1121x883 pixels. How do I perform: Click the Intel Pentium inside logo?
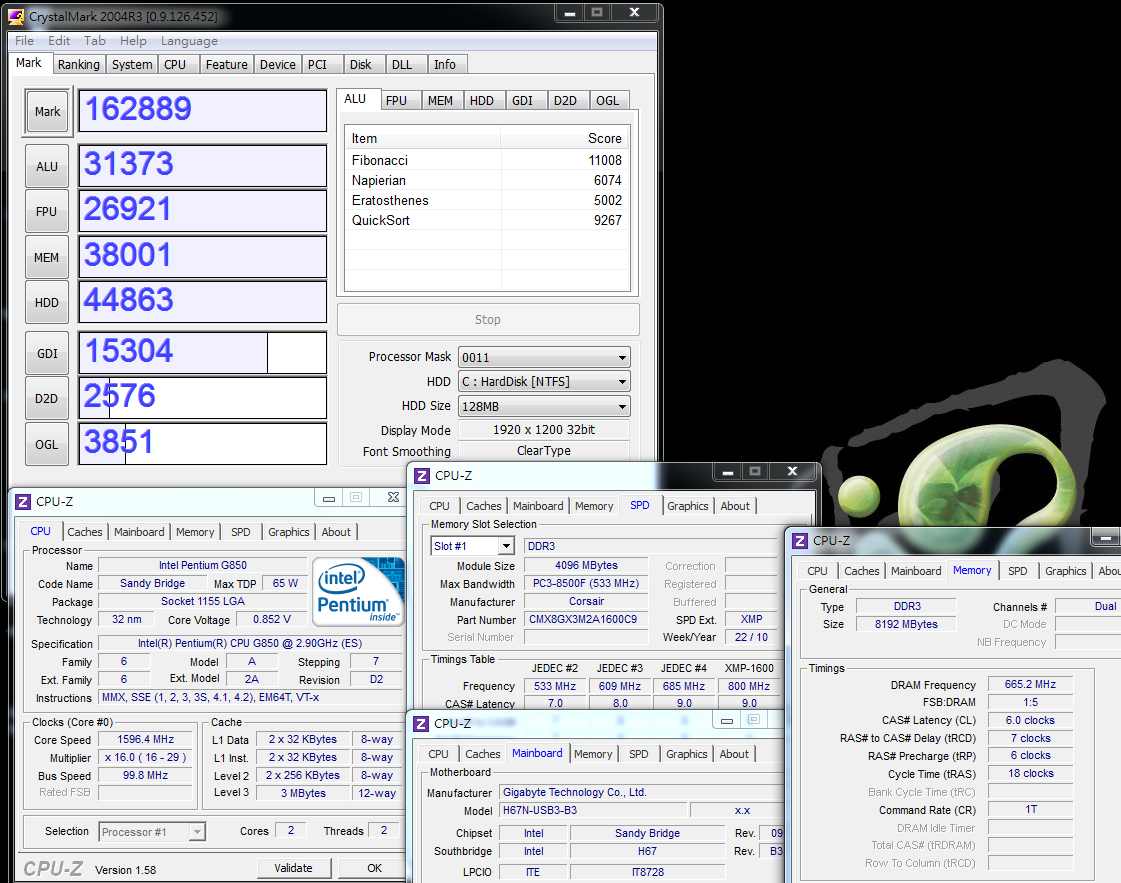click(x=360, y=592)
